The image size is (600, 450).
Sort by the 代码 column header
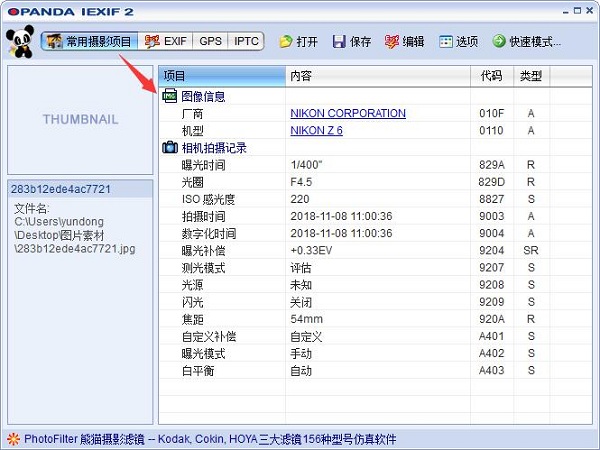[490, 76]
